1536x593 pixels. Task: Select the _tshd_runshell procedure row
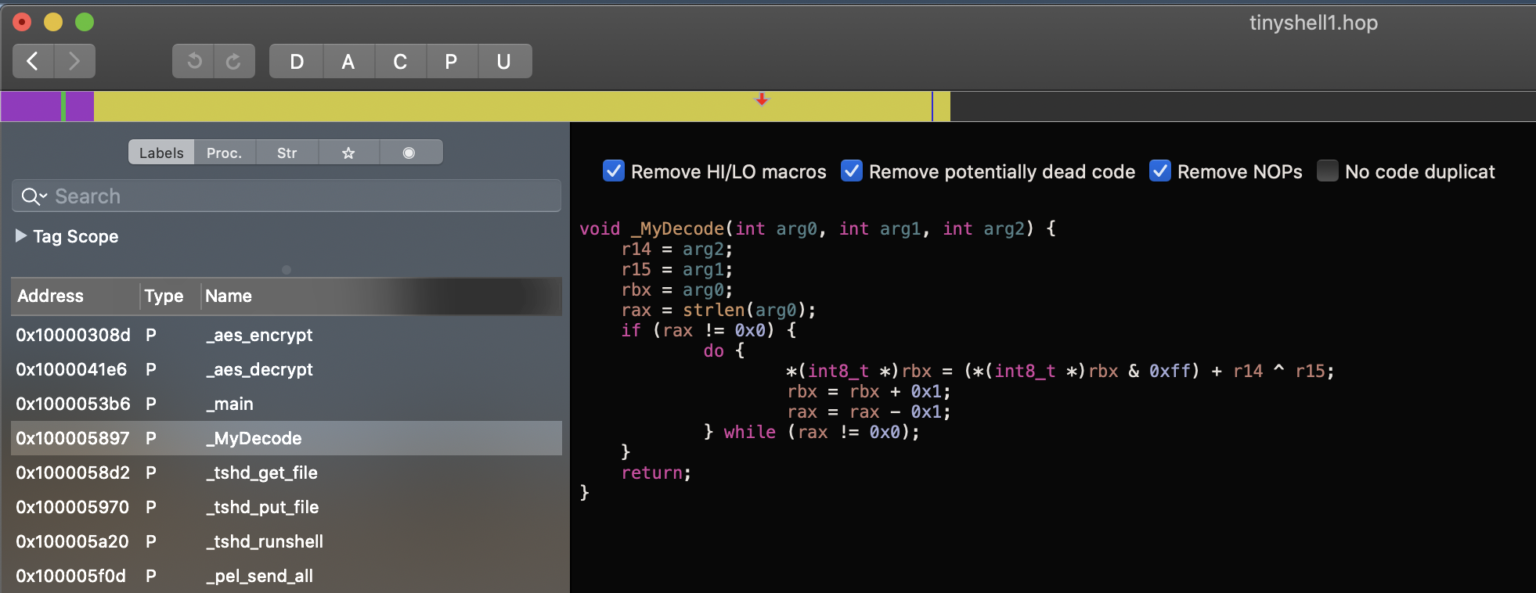286,541
